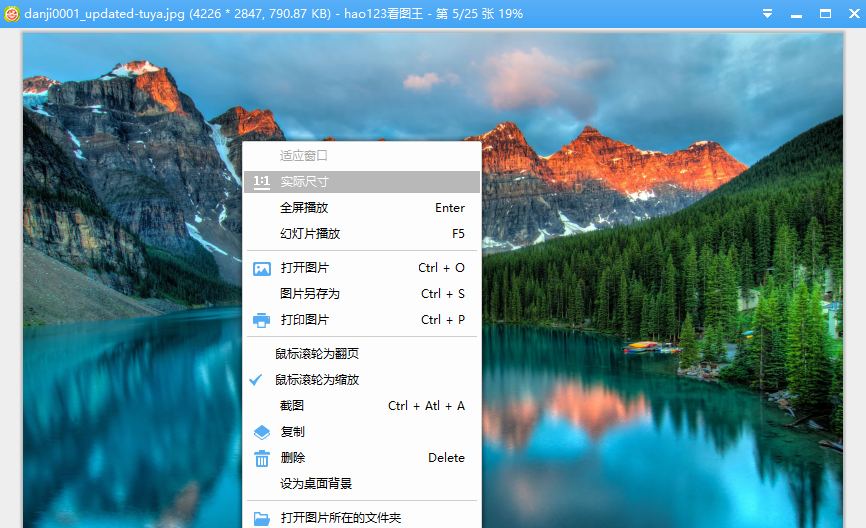866x528 pixels.
Task: Click the Delete shortcut label
Action: (446, 457)
